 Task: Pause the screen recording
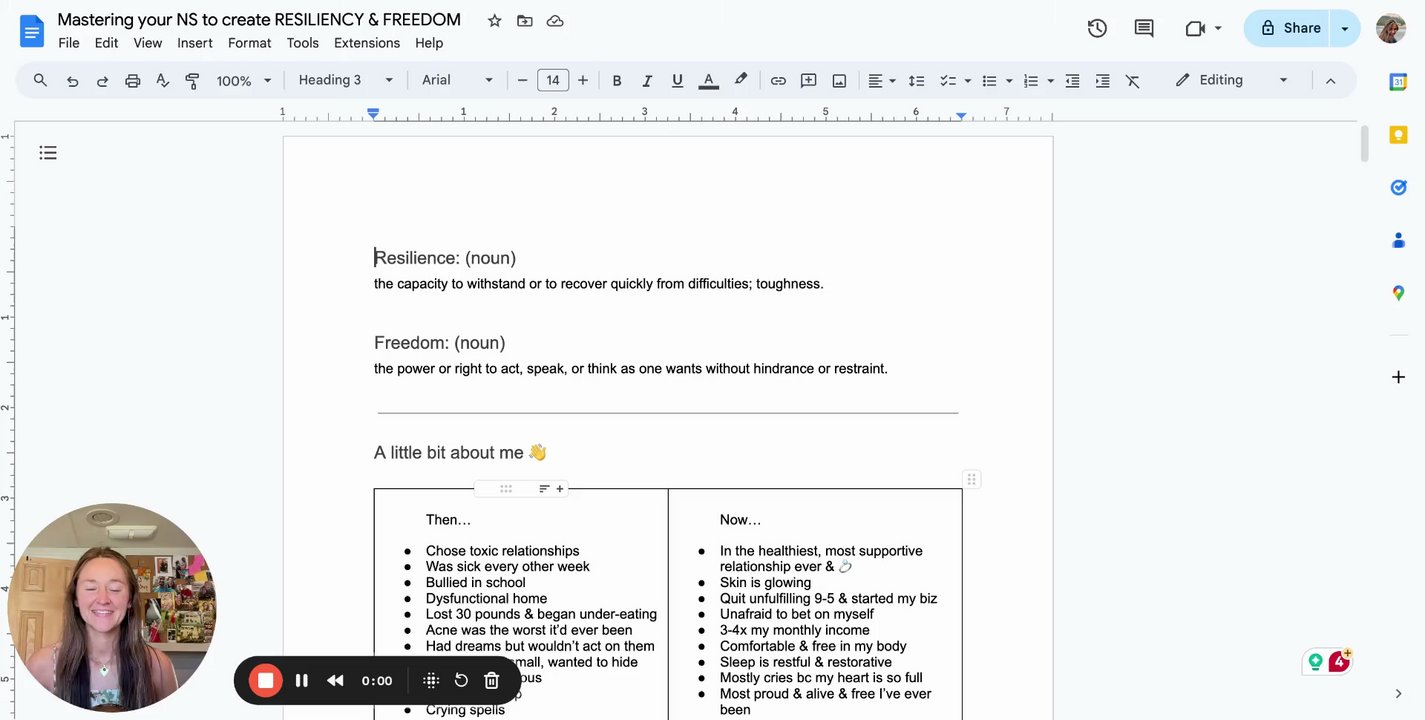[x=301, y=680]
